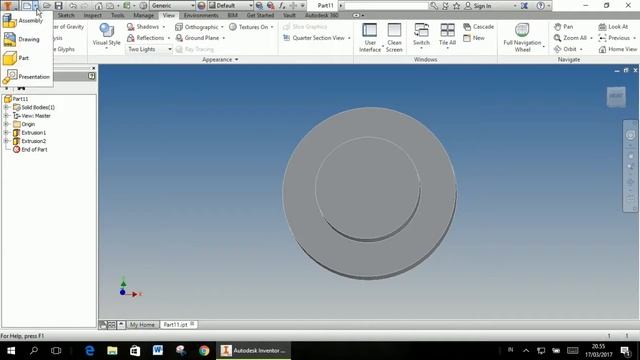The image size is (640, 360).
Task: Open Chrome from taskbar
Action: click(204, 350)
